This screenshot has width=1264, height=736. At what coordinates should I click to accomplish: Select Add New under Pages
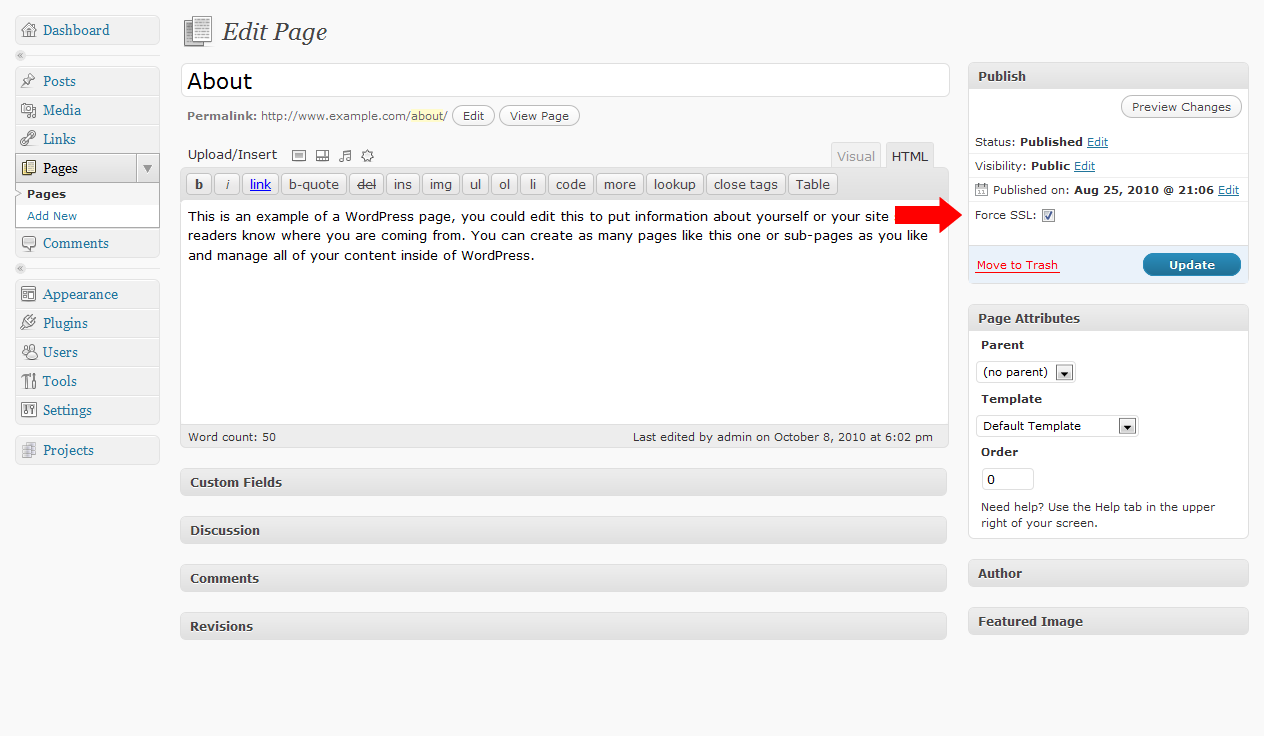point(52,216)
